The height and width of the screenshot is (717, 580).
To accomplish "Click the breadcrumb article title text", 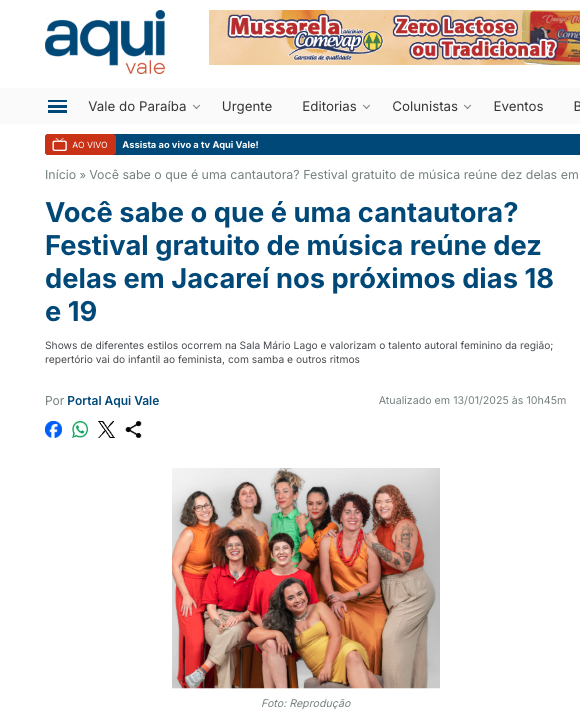I will click(334, 175).
